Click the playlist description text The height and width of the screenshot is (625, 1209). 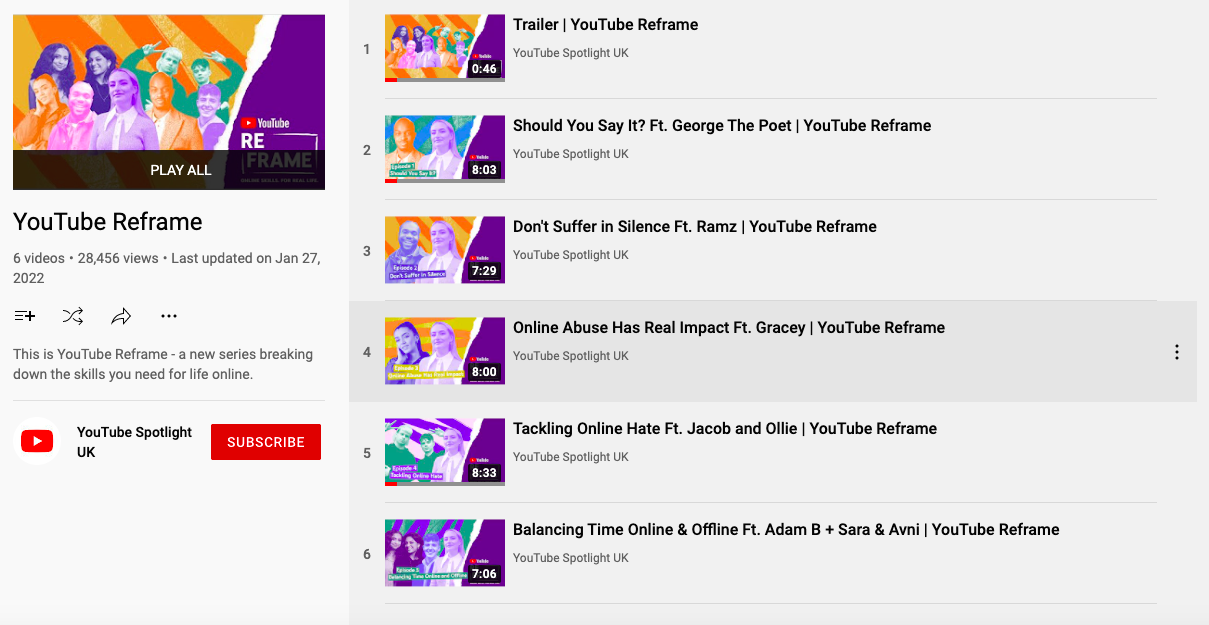(163, 364)
